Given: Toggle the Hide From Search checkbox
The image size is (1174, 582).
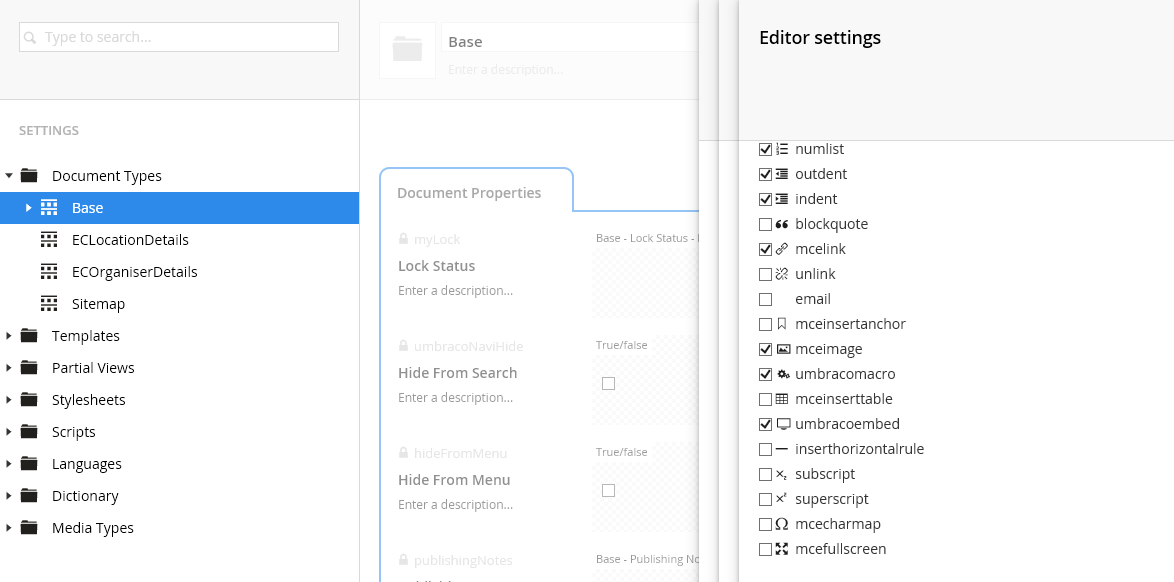Looking at the screenshot, I should pos(609,384).
